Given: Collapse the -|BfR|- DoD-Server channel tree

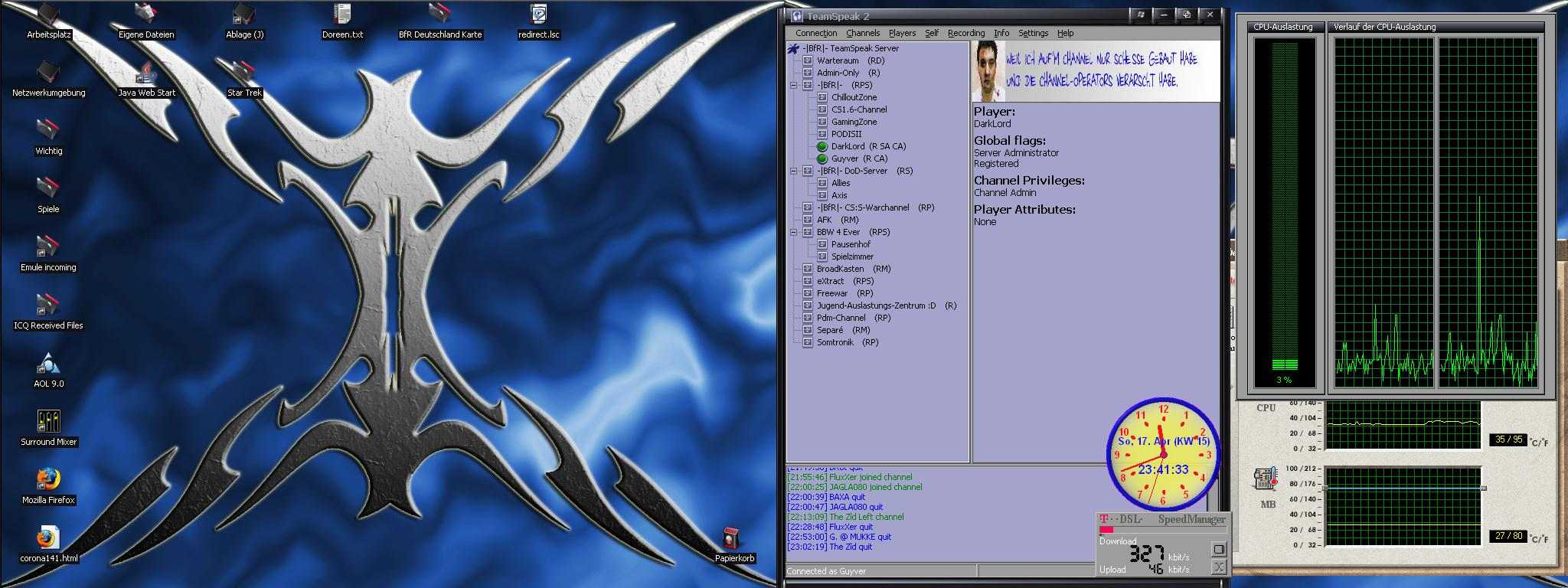Looking at the screenshot, I should [x=794, y=171].
